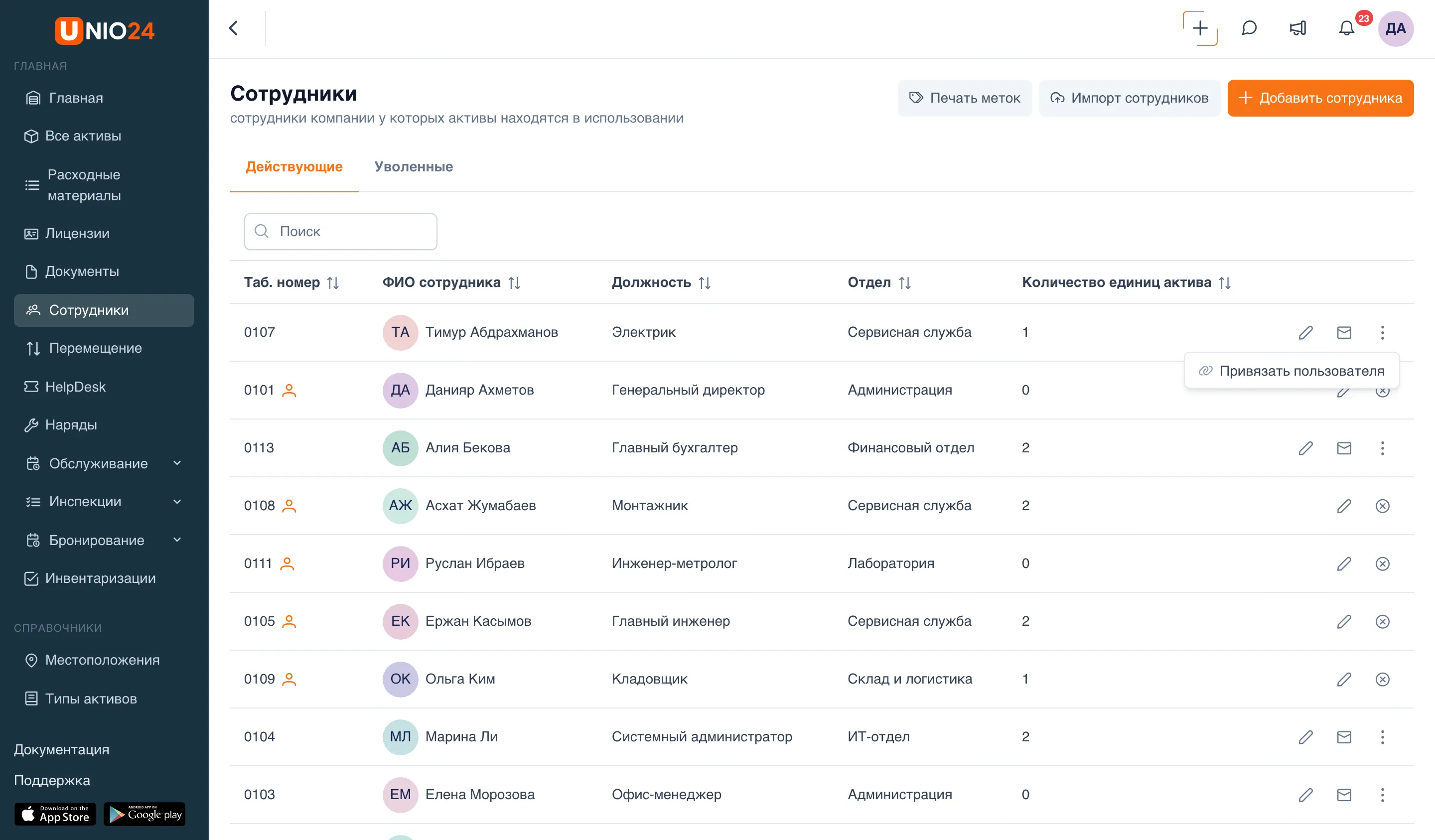Open the Документация link

[x=61, y=749]
